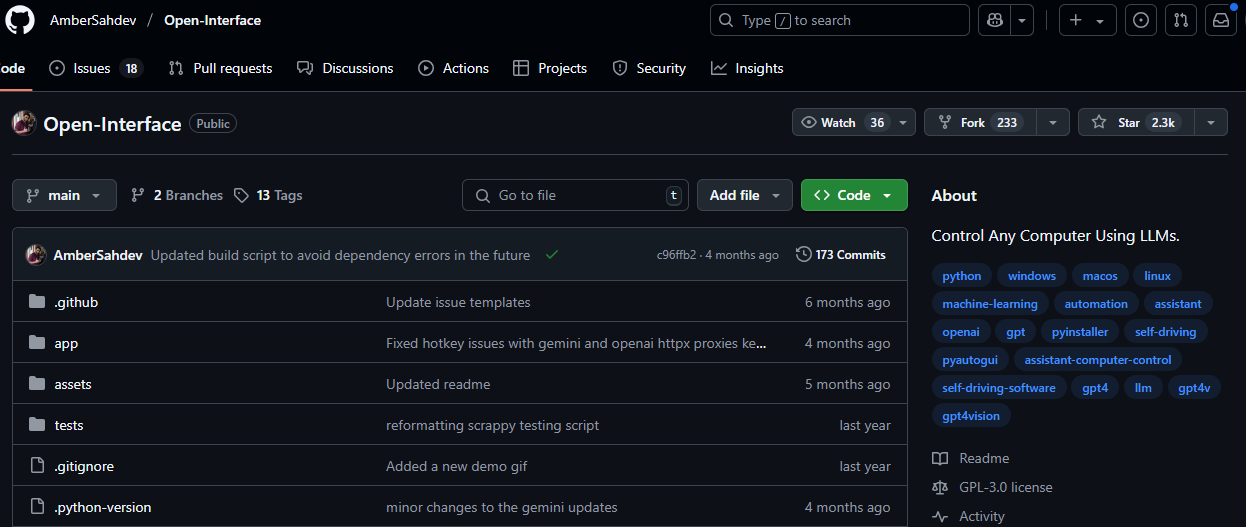
Task: Expand the Copilot dropdown arrow
Action: point(1022,20)
